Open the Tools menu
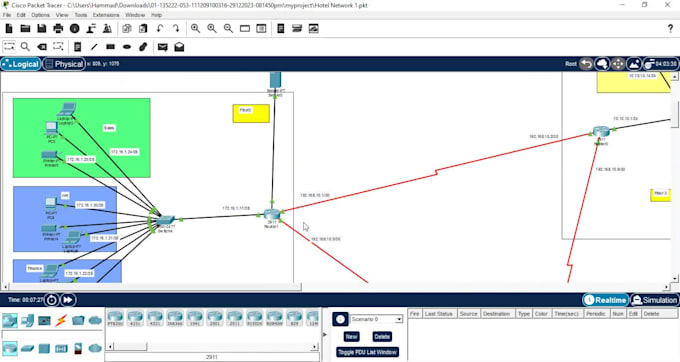This screenshot has height=362, width=680. pyautogui.click(x=81, y=15)
